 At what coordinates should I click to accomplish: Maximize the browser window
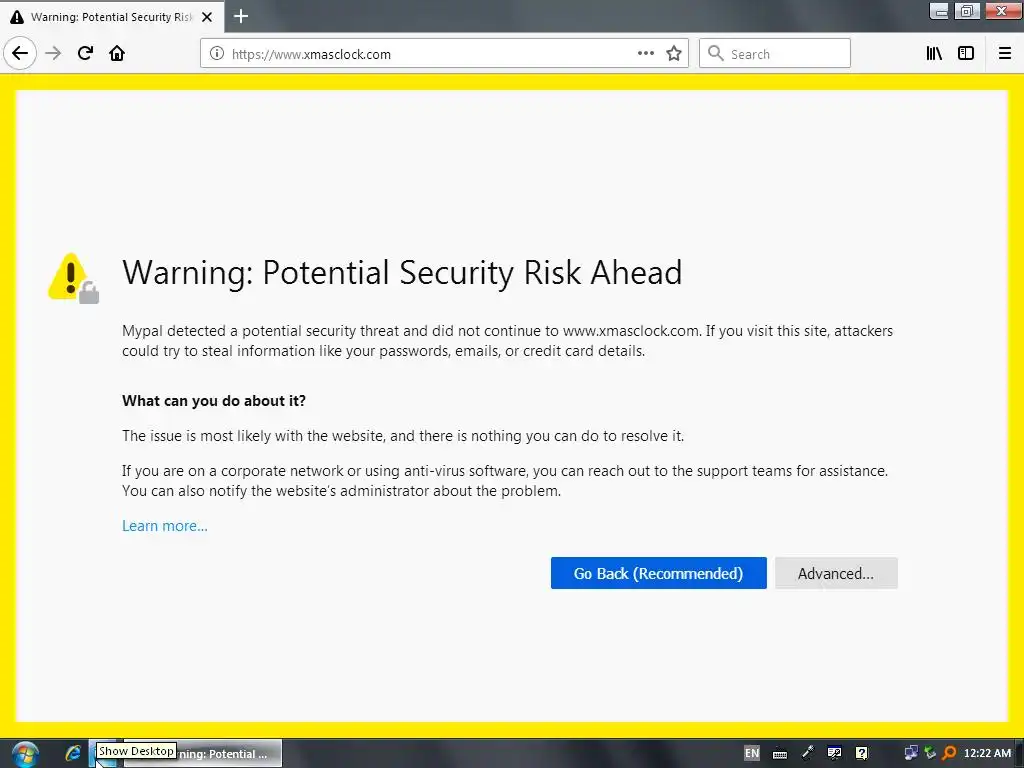tap(967, 10)
